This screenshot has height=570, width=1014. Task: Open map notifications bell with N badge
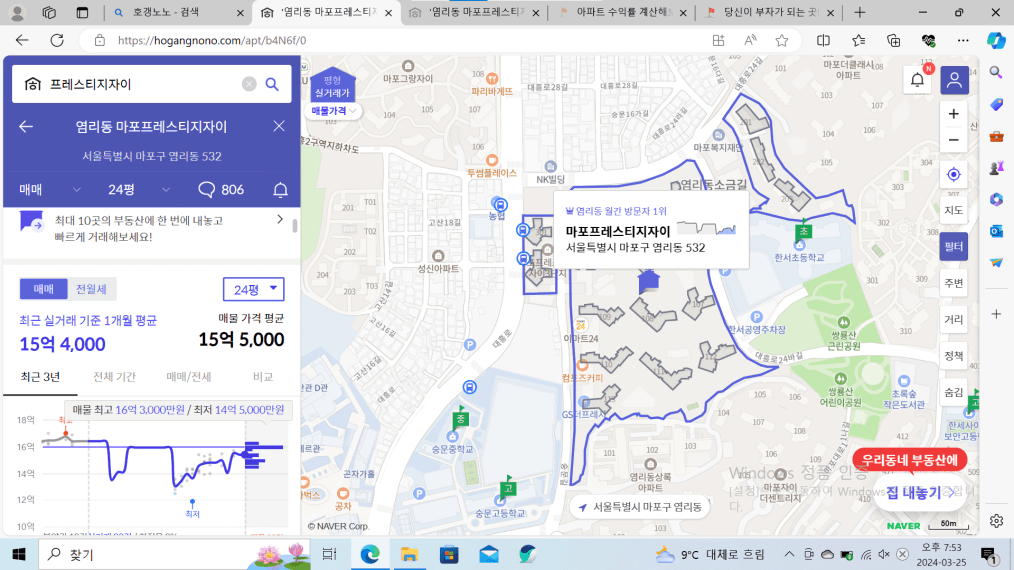tap(918, 80)
